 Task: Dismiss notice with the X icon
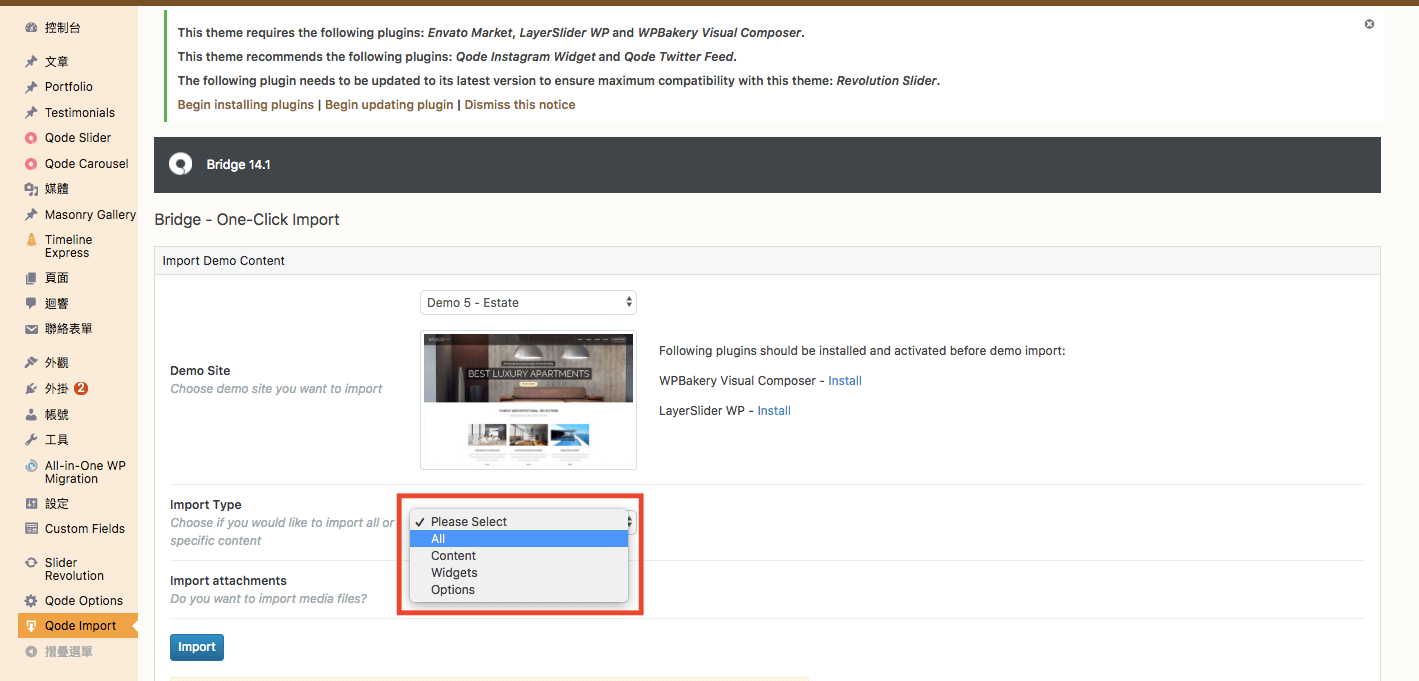tap(1369, 24)
